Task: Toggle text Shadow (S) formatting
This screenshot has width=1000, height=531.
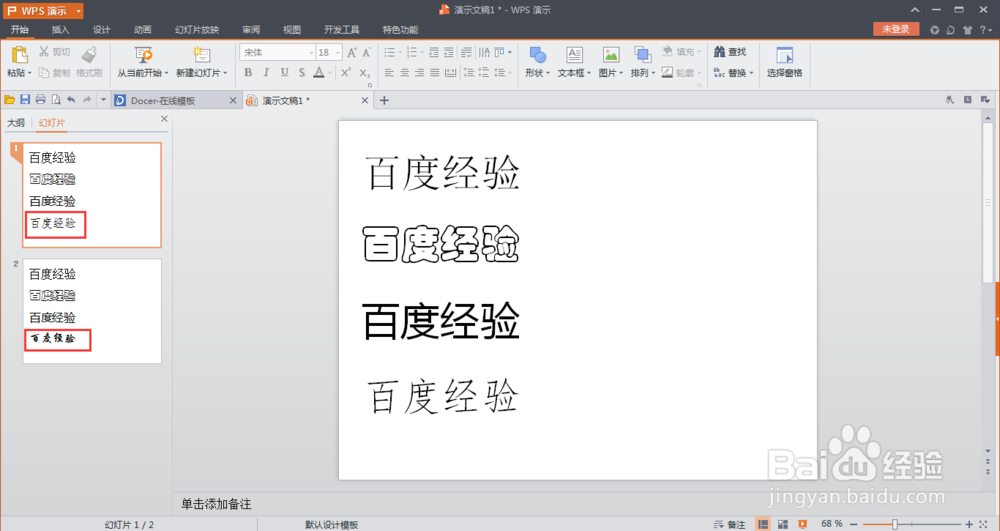Action: coord(302,73)
